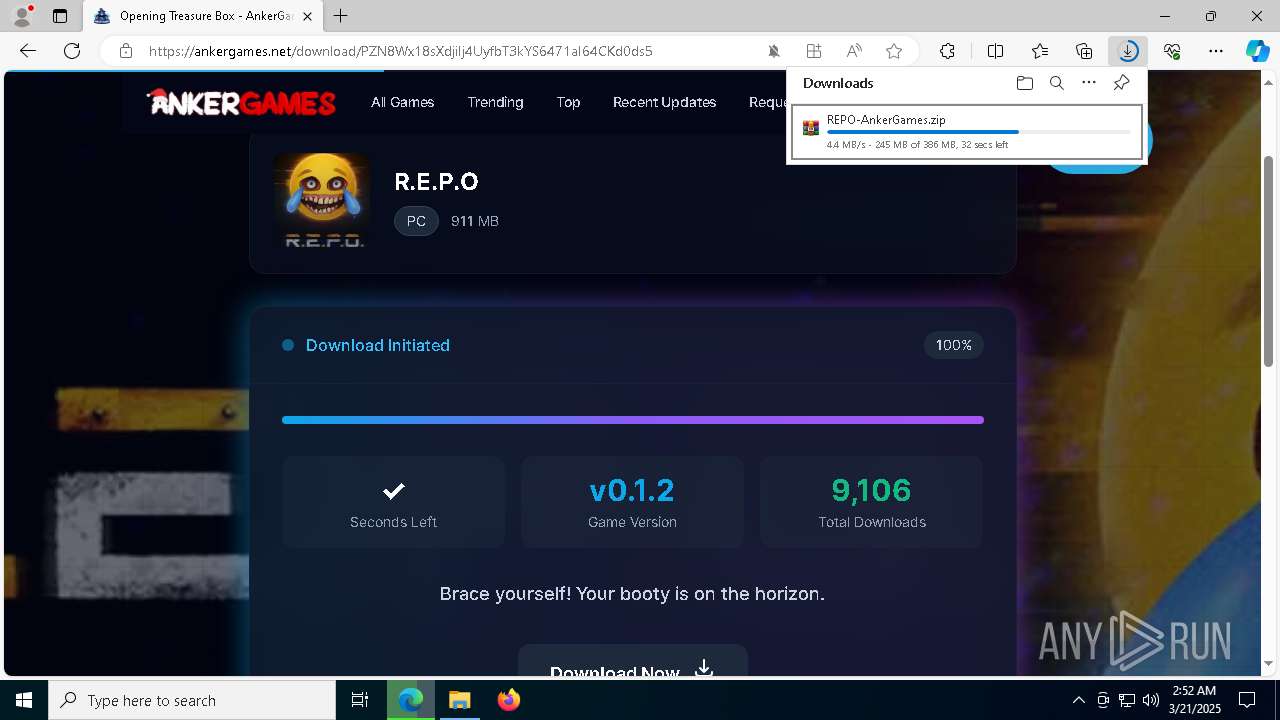
Task: Click the REPO-AnkerGames.zip download item
Action: [x=966, y=132]
